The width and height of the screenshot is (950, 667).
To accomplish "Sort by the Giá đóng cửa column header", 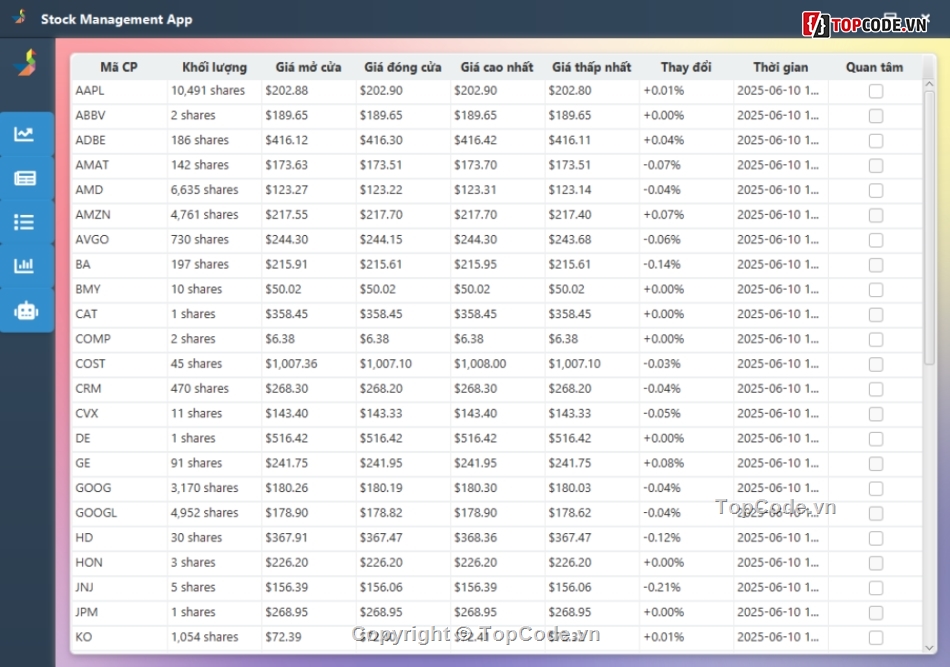I will [x=403, y=67].
